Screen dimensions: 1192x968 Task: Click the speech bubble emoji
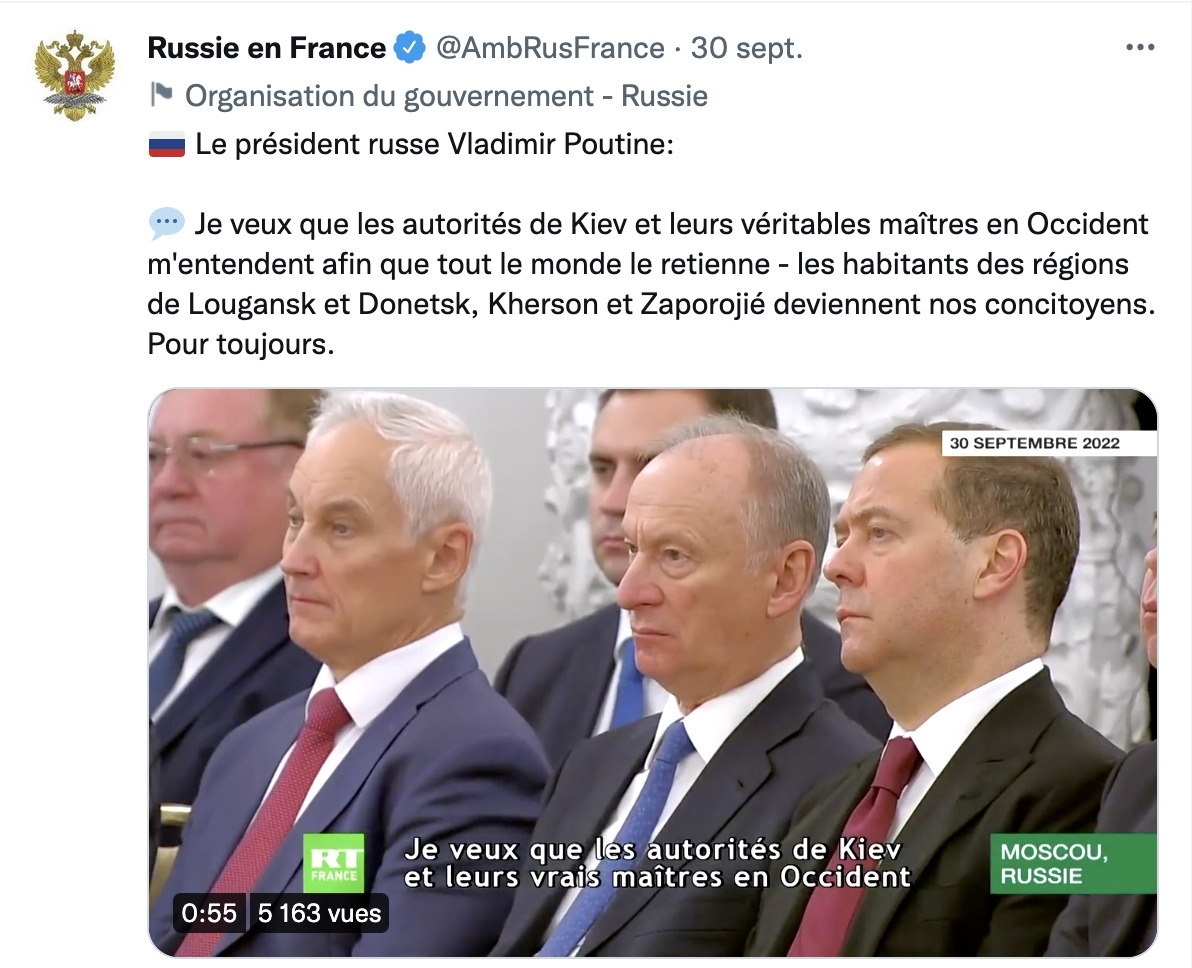(166, 223)
